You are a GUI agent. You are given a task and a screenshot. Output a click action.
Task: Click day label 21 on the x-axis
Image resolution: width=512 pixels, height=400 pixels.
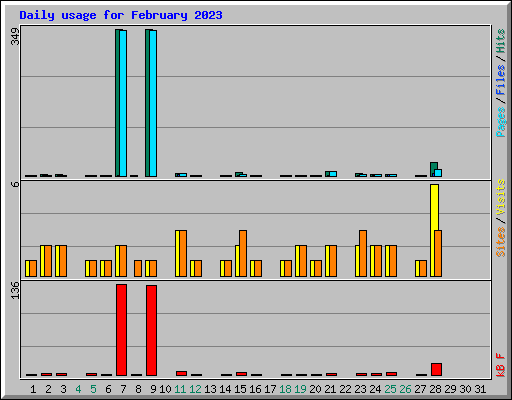click(x=330, y=389)
